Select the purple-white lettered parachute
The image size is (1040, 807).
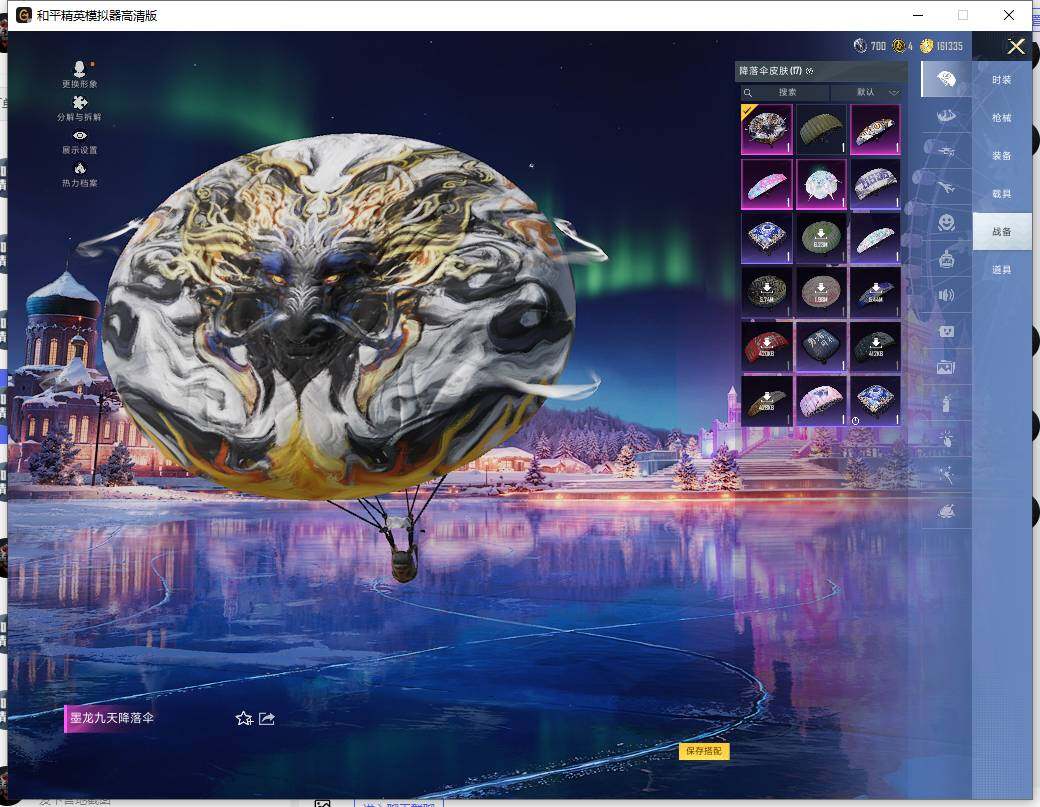(876, 184)
